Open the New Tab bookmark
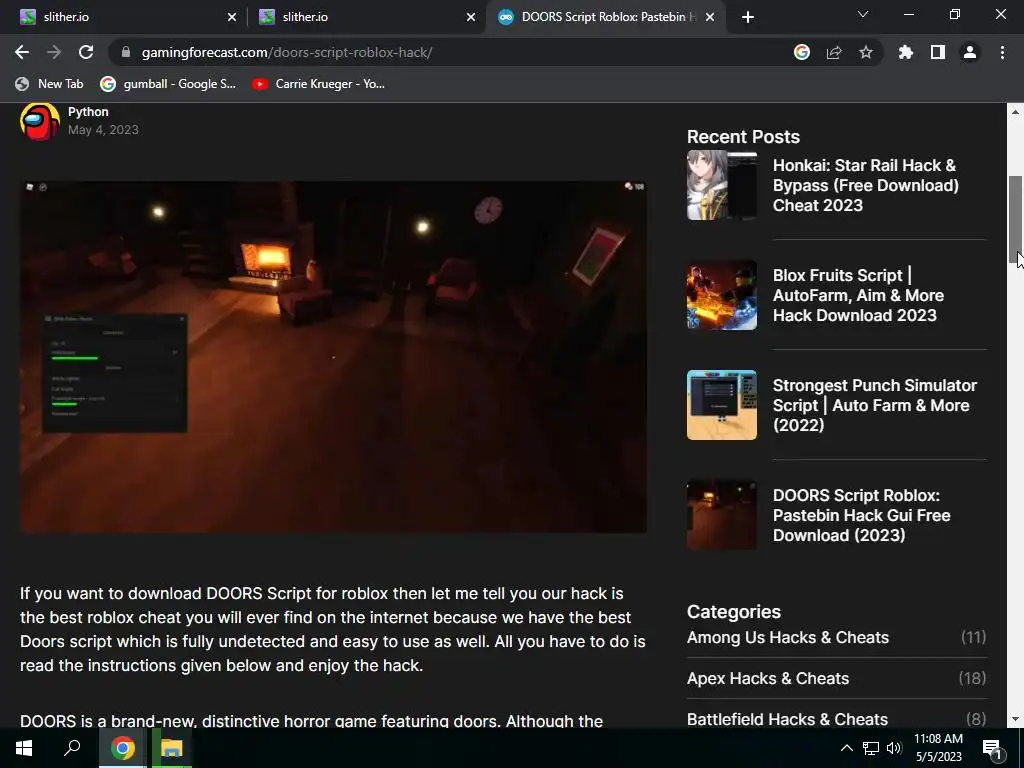Screen dimensions: 1024x768 pos(50,84)
